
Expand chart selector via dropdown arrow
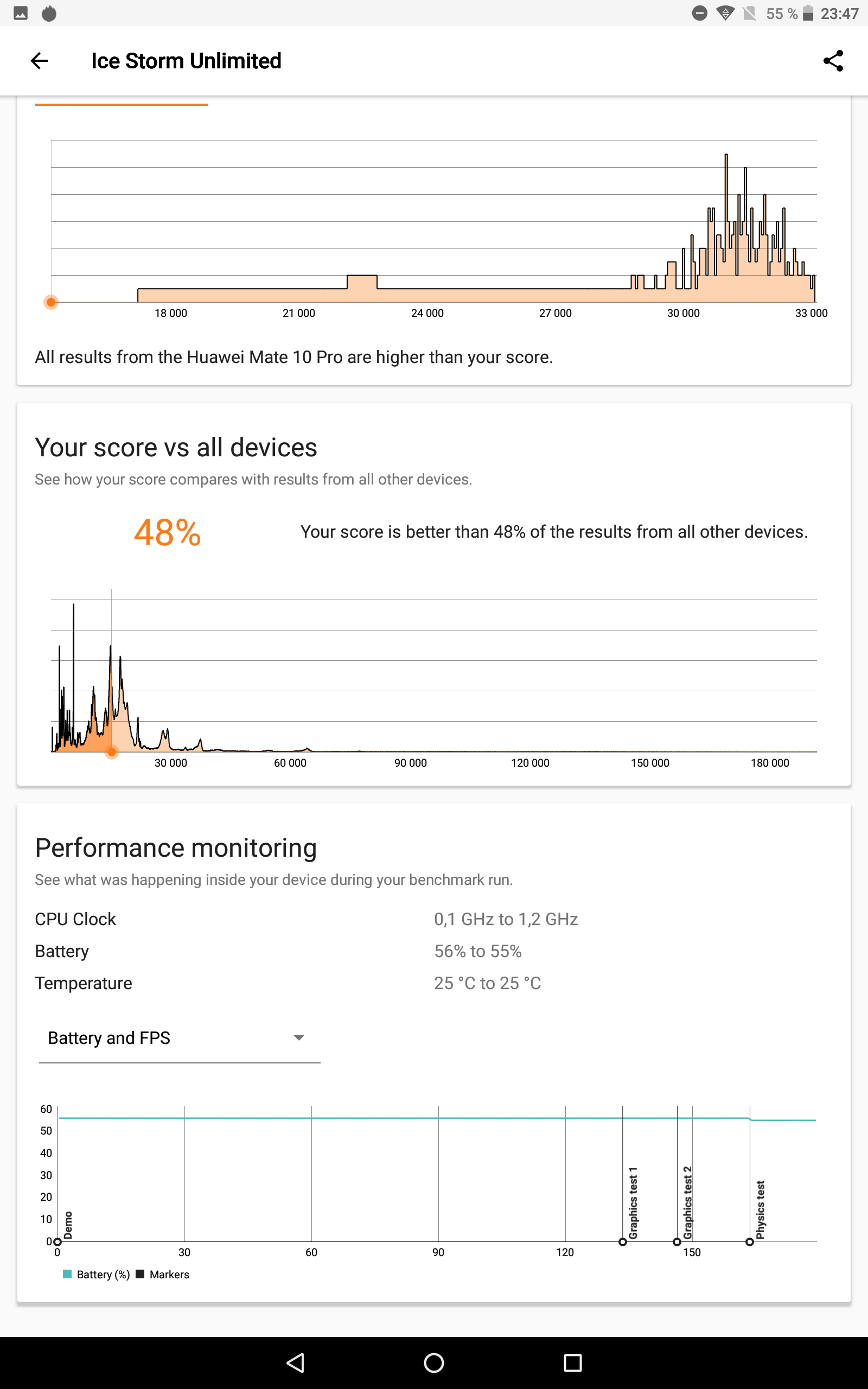click(298, 1038)
